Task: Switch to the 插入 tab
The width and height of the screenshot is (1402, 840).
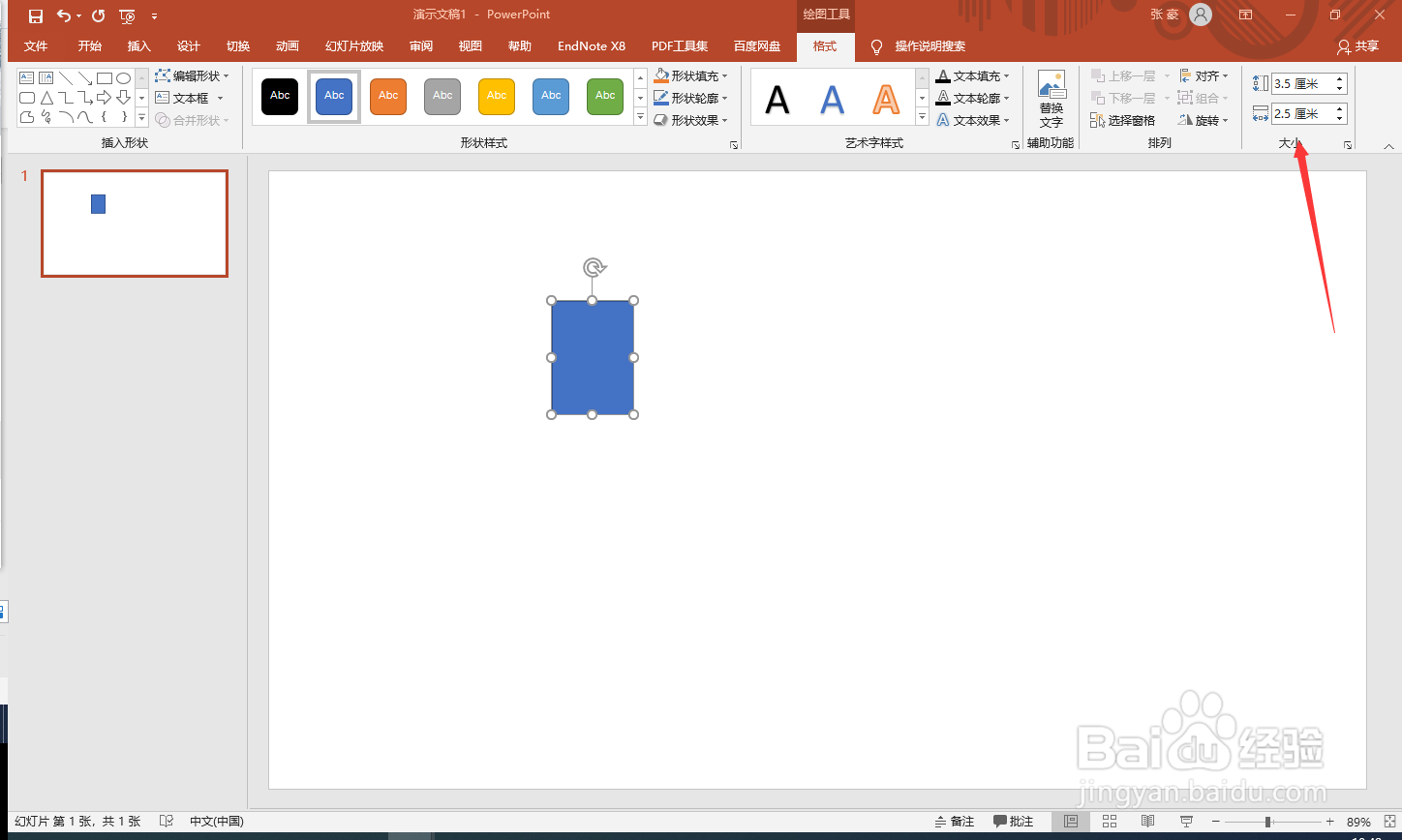Action: tap(139, 46)
